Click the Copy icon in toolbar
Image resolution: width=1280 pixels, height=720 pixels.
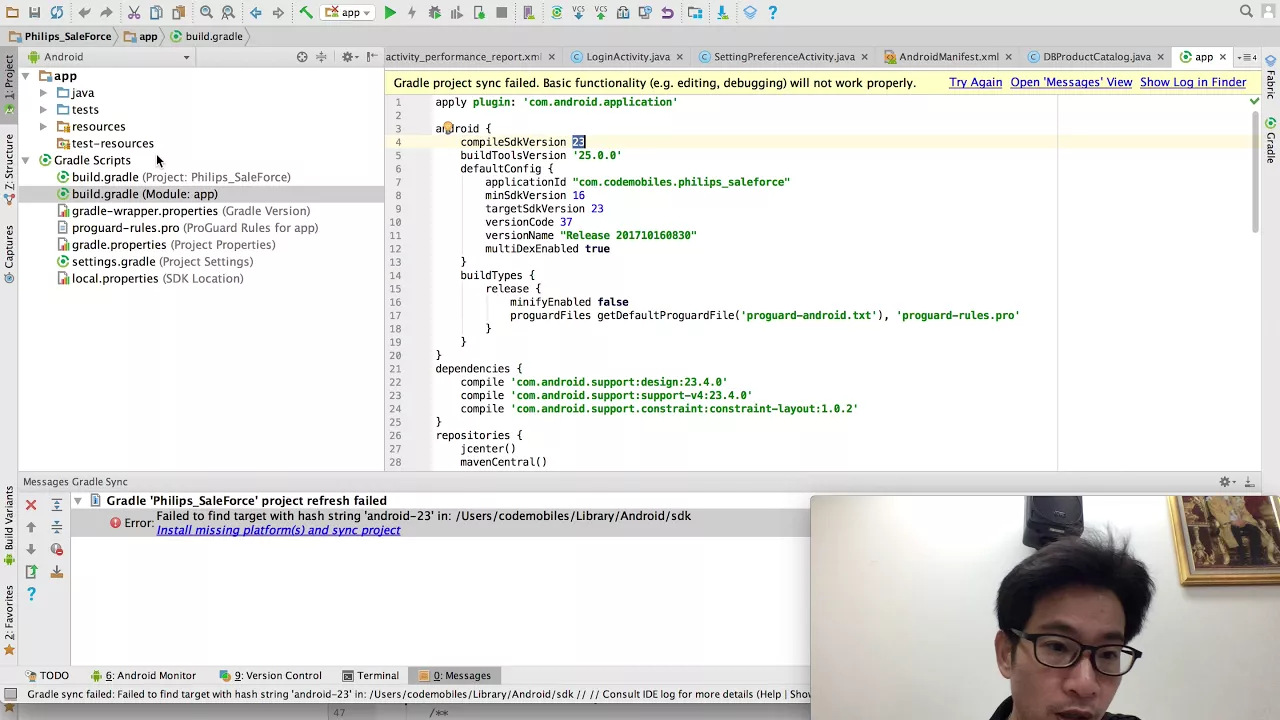(156, 13)
